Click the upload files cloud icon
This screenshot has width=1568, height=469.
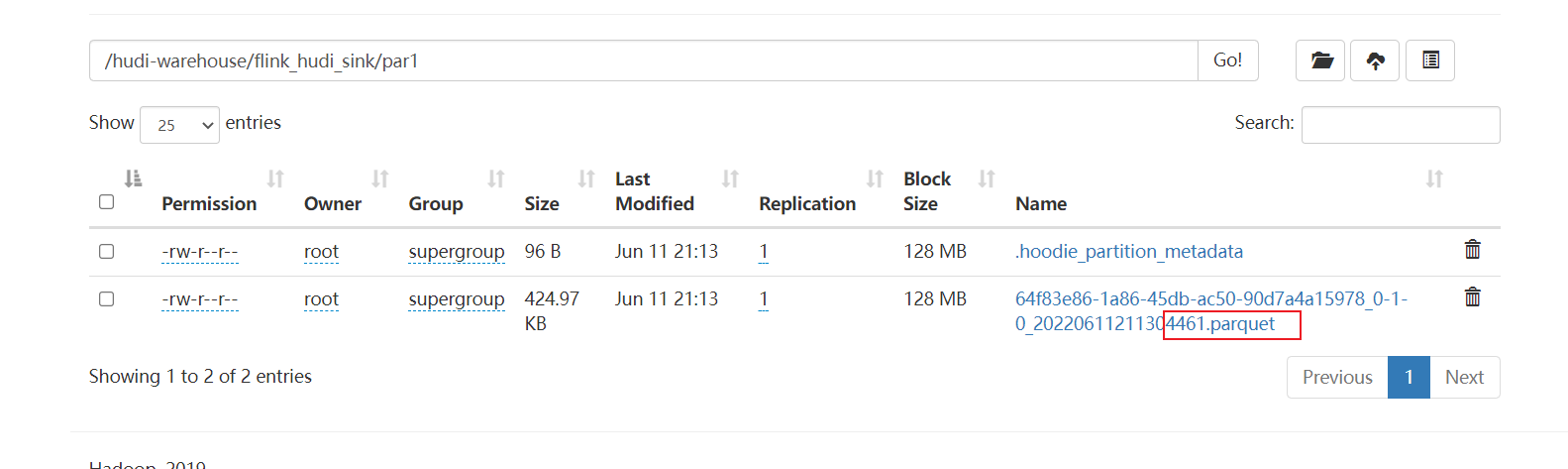point(1375,60)
